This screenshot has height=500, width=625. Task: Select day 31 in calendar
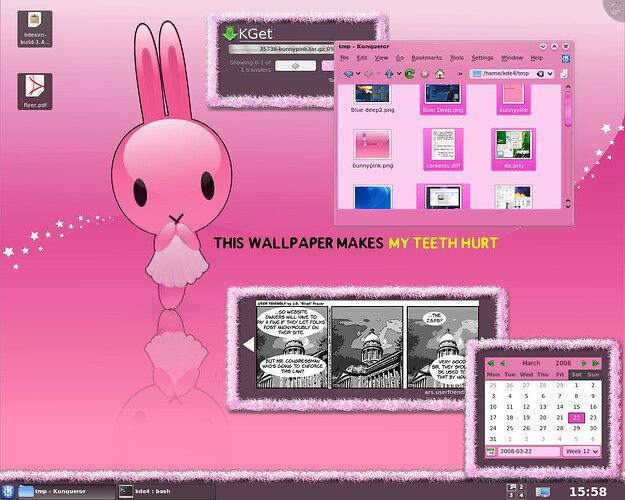(x=493, y=439)
